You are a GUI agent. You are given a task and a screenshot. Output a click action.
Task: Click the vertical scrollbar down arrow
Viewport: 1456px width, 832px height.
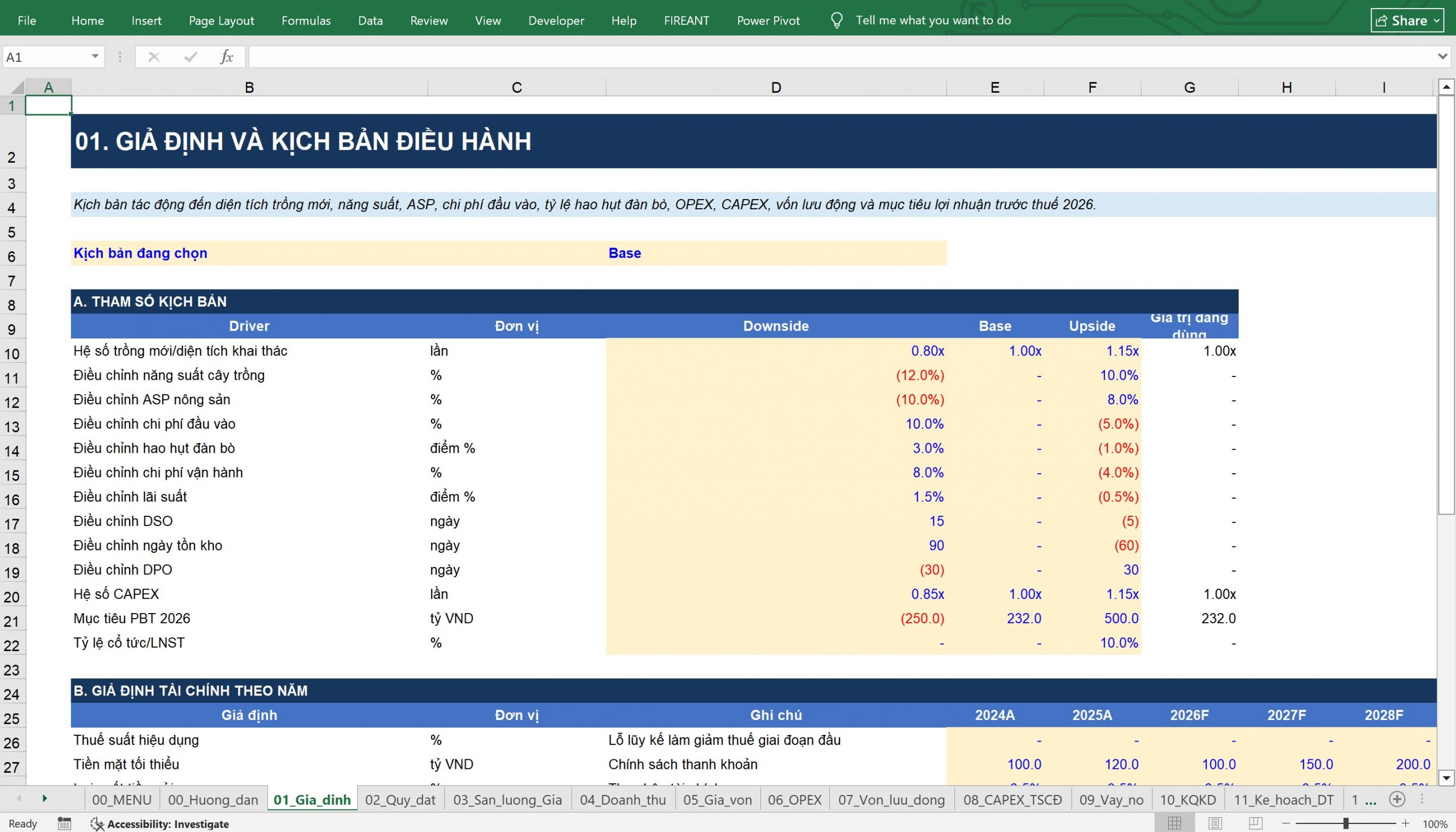click(1446, 777)
